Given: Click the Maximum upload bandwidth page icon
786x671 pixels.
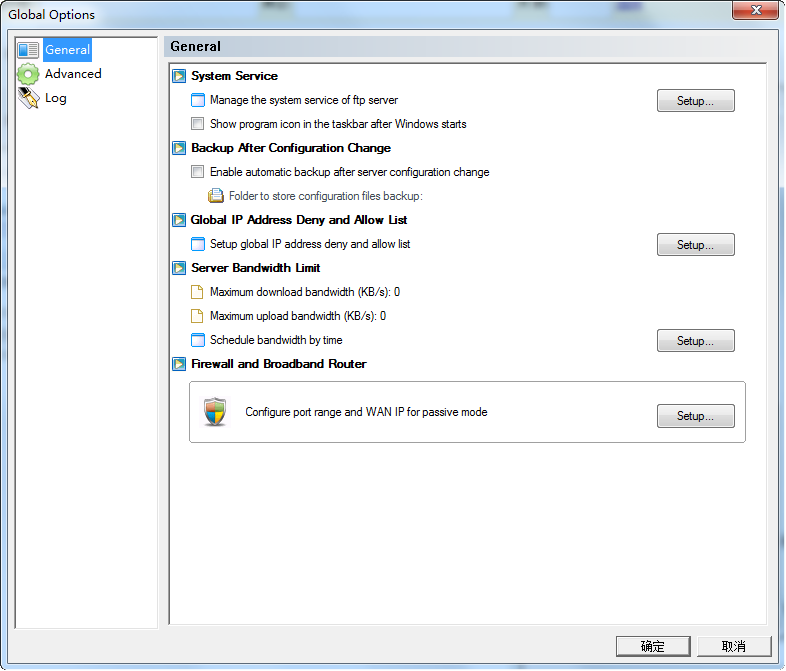Looking at the screenshot, I should [x=198, y=316].
